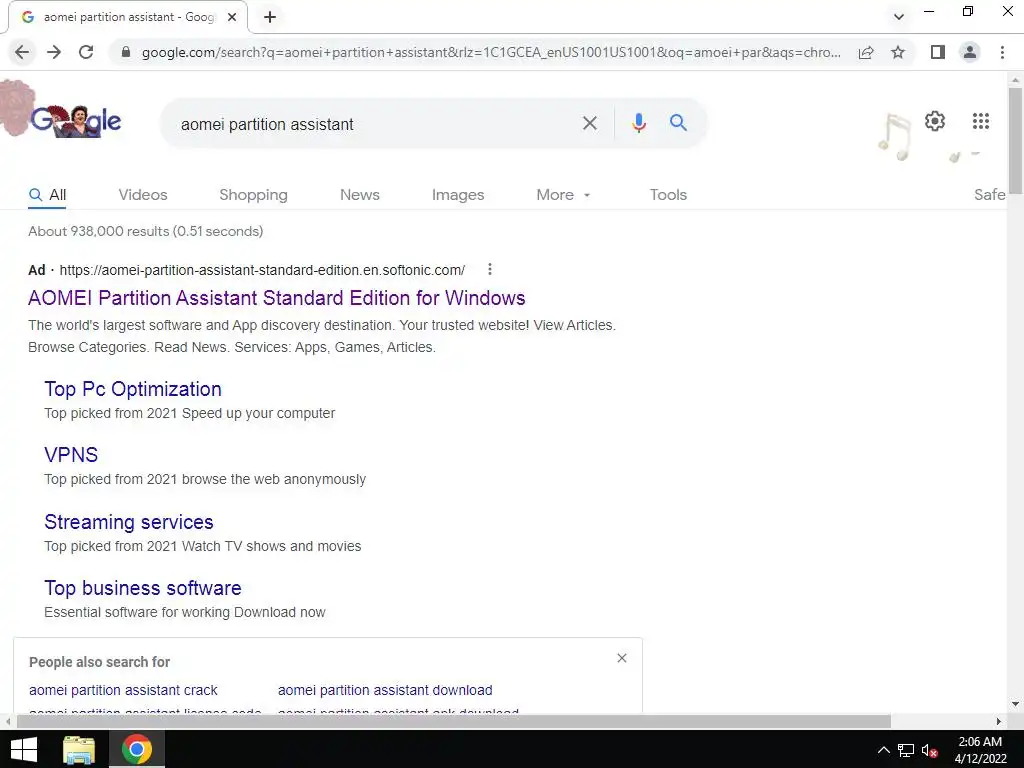Screen dimensions: 1024x768
Task: Click the softonic ad URL text
Action: click(x=262, y=270)
